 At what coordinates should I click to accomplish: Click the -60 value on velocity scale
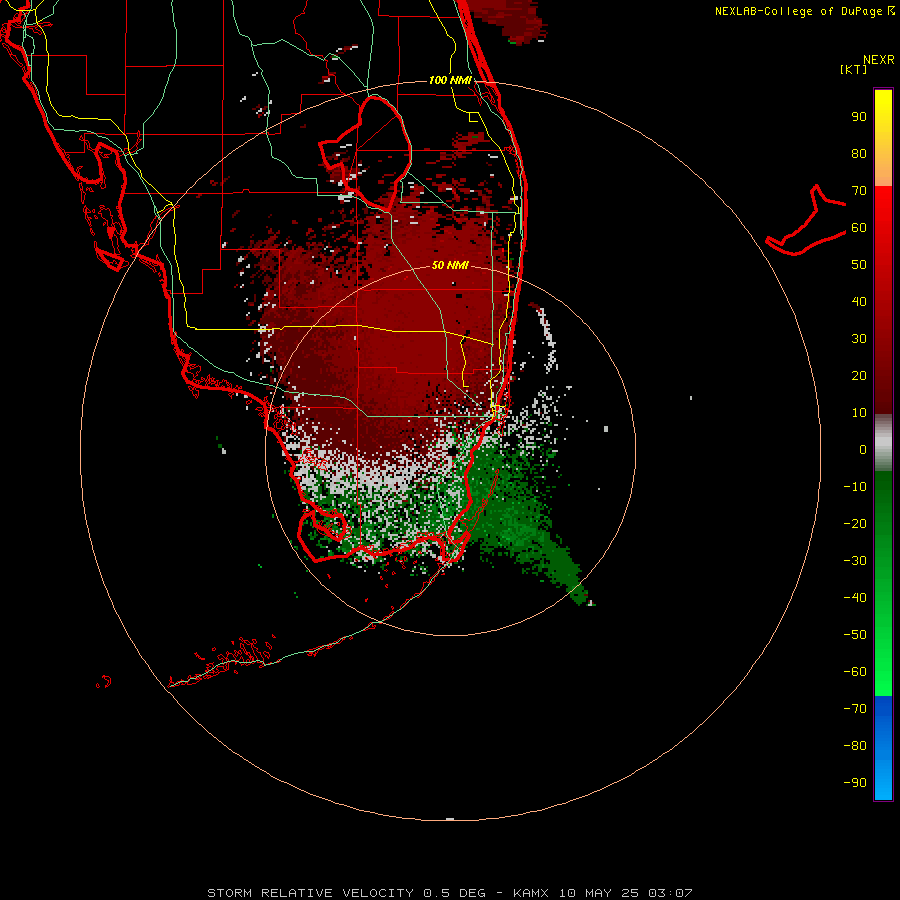[x=855, y=672]
